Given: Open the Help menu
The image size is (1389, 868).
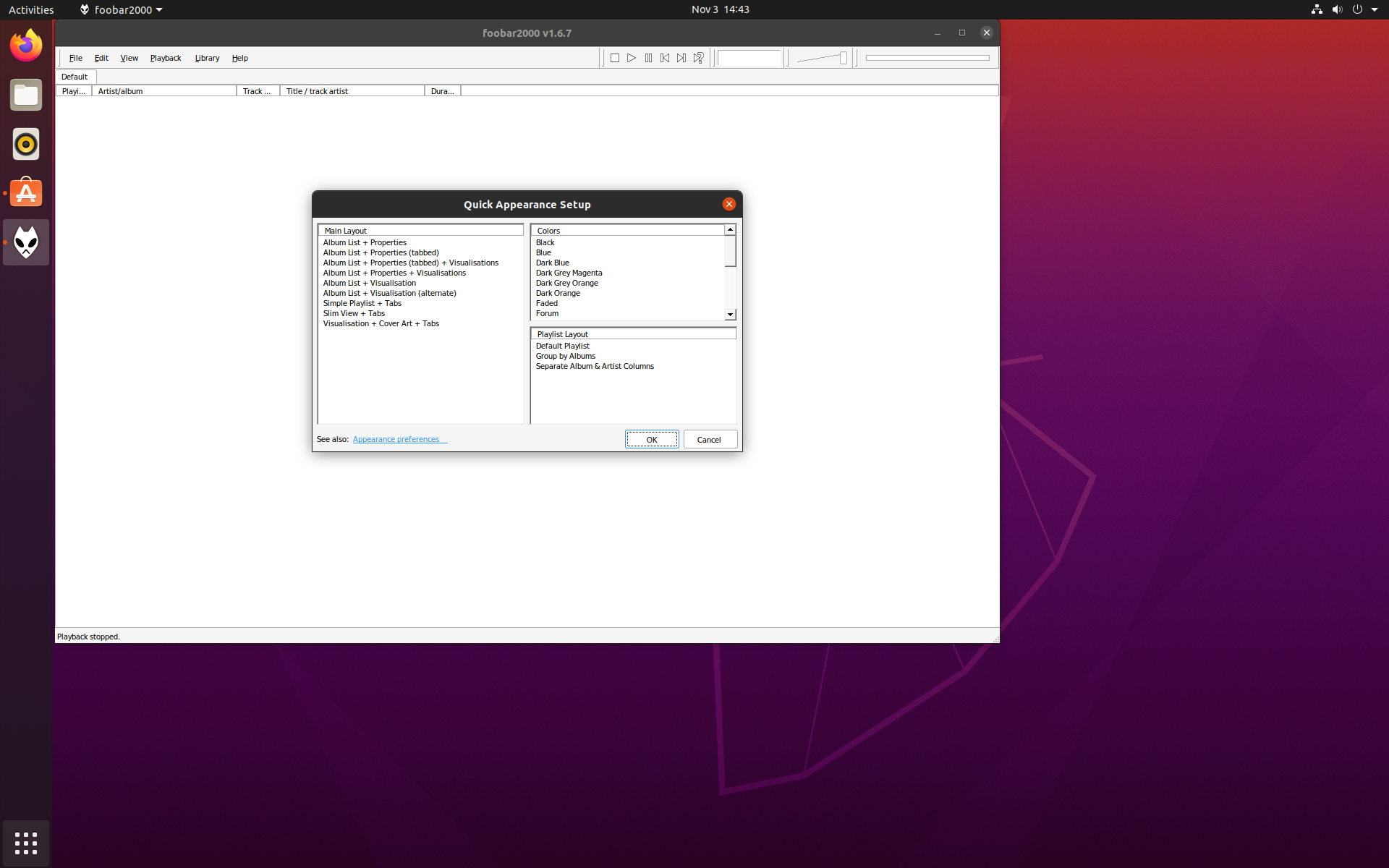Looking at the screenshot, I should click(x=239, y=58).
